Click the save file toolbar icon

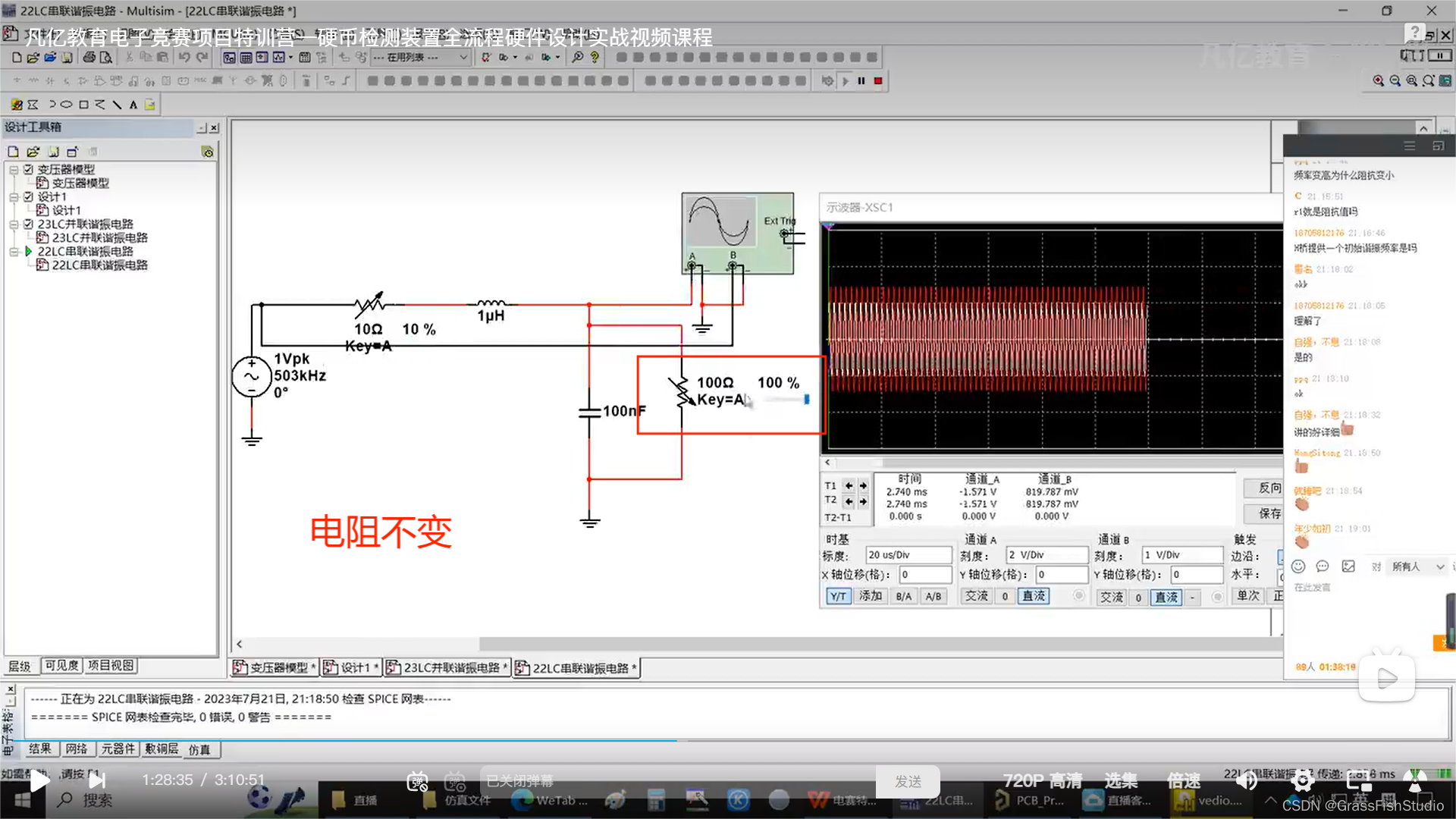[x=67, y=58]
